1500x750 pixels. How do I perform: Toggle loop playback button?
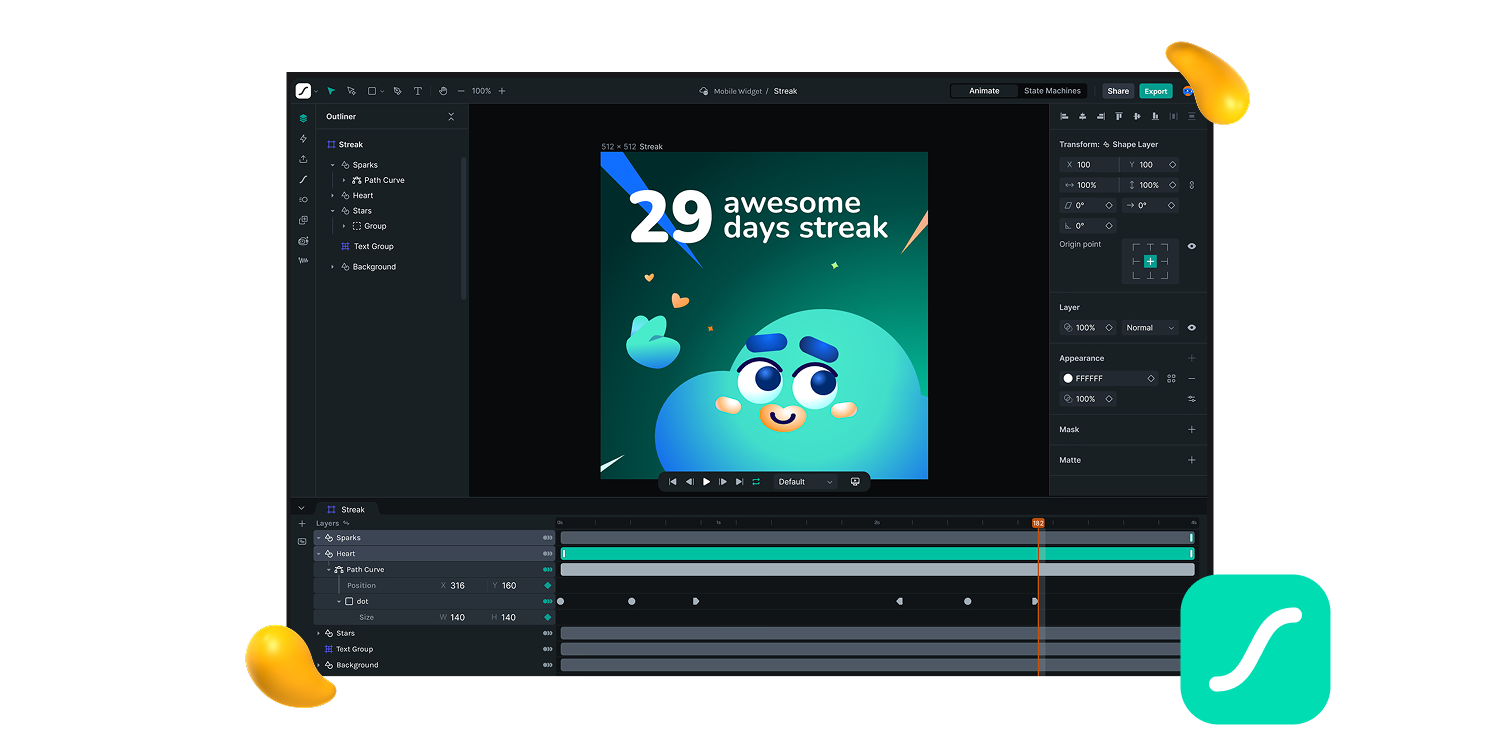click(x=756, y=482)
